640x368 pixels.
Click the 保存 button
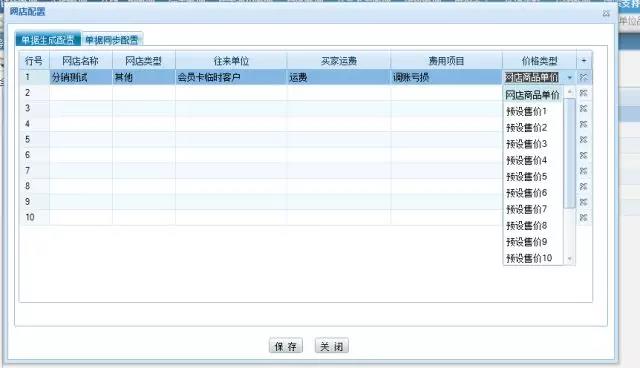point(286,346)
